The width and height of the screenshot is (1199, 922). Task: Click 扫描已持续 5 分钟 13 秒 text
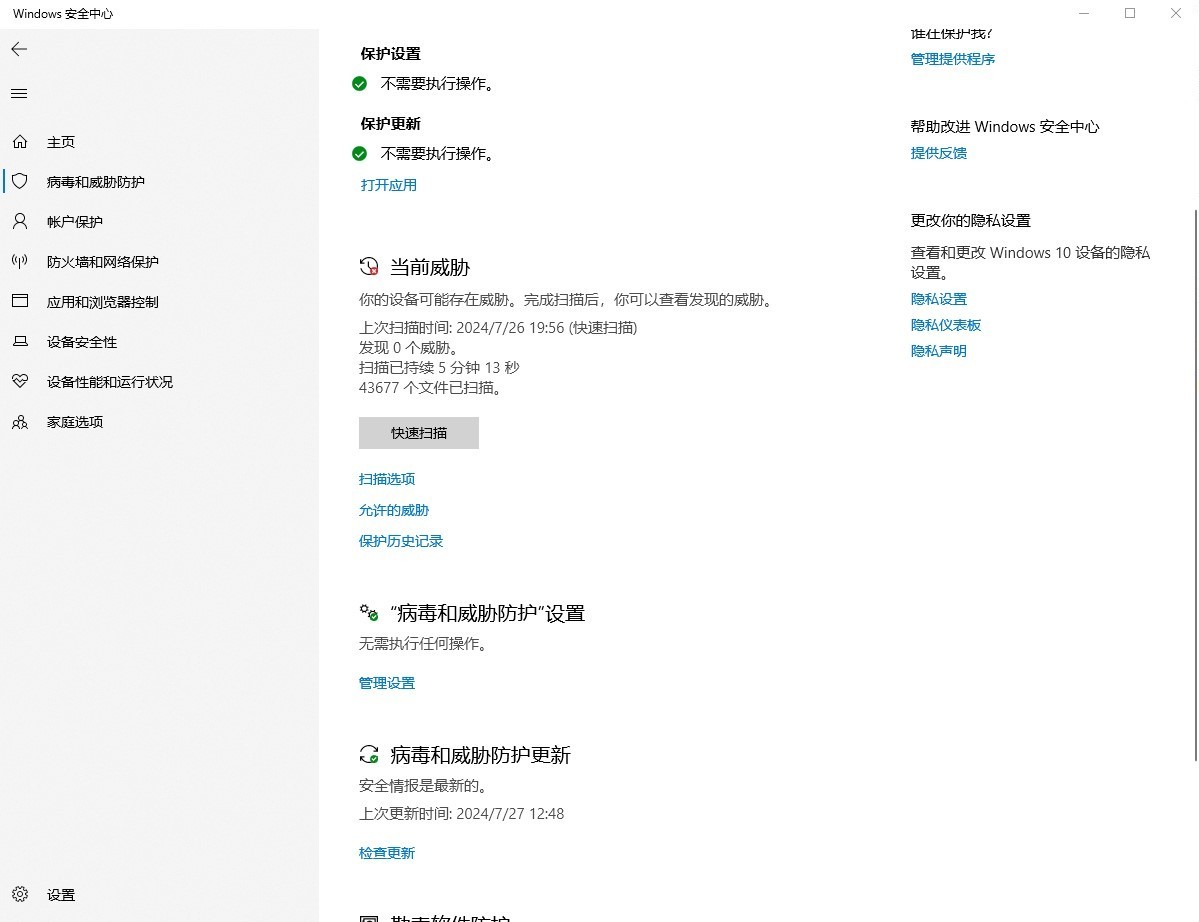coord(439,368)
